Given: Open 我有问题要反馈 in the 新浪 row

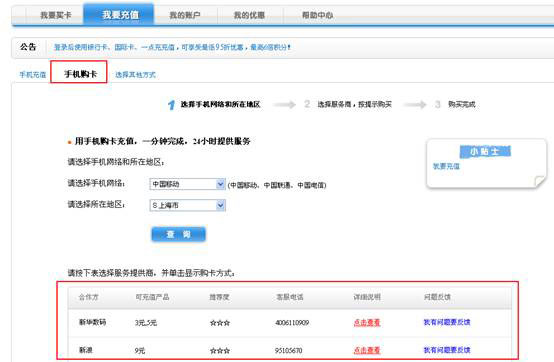Looking at the screenshot, I should [x=447, y=350].
